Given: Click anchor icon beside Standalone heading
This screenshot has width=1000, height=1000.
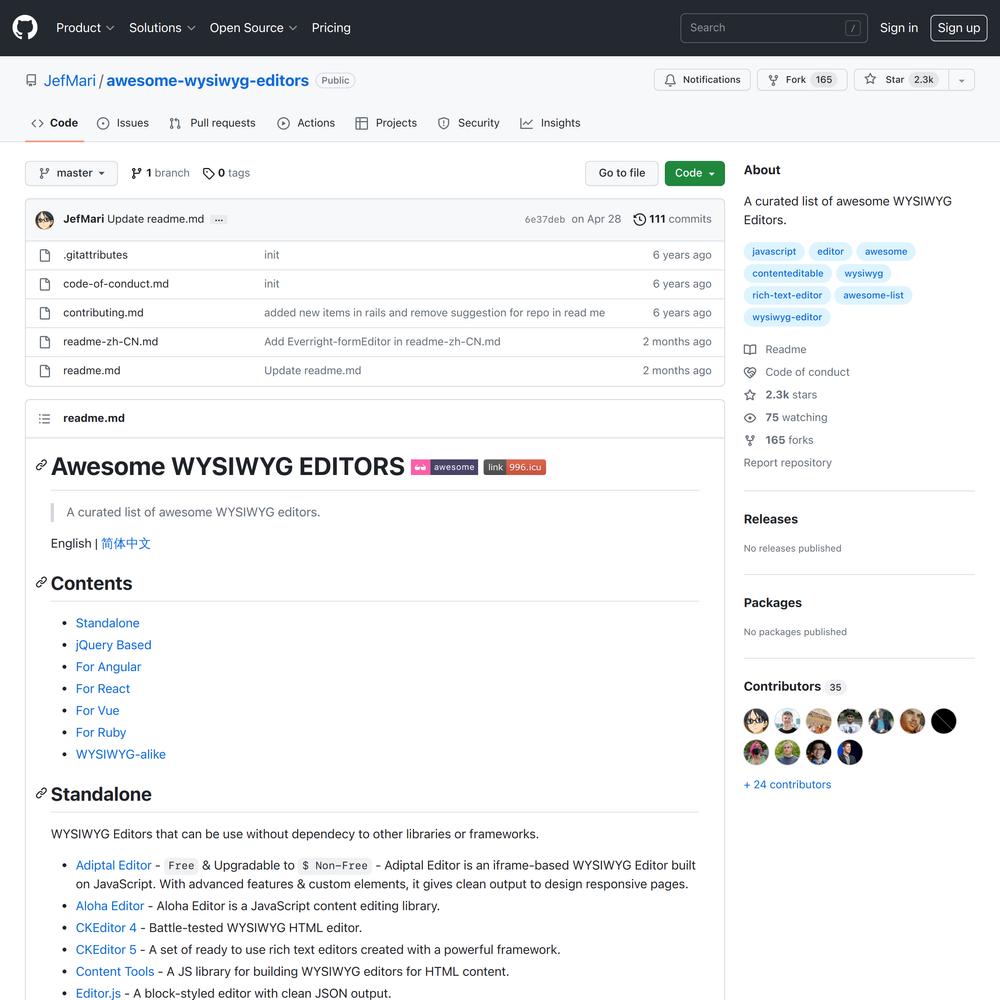Looking at the screenshot, I should coord(41,793).
